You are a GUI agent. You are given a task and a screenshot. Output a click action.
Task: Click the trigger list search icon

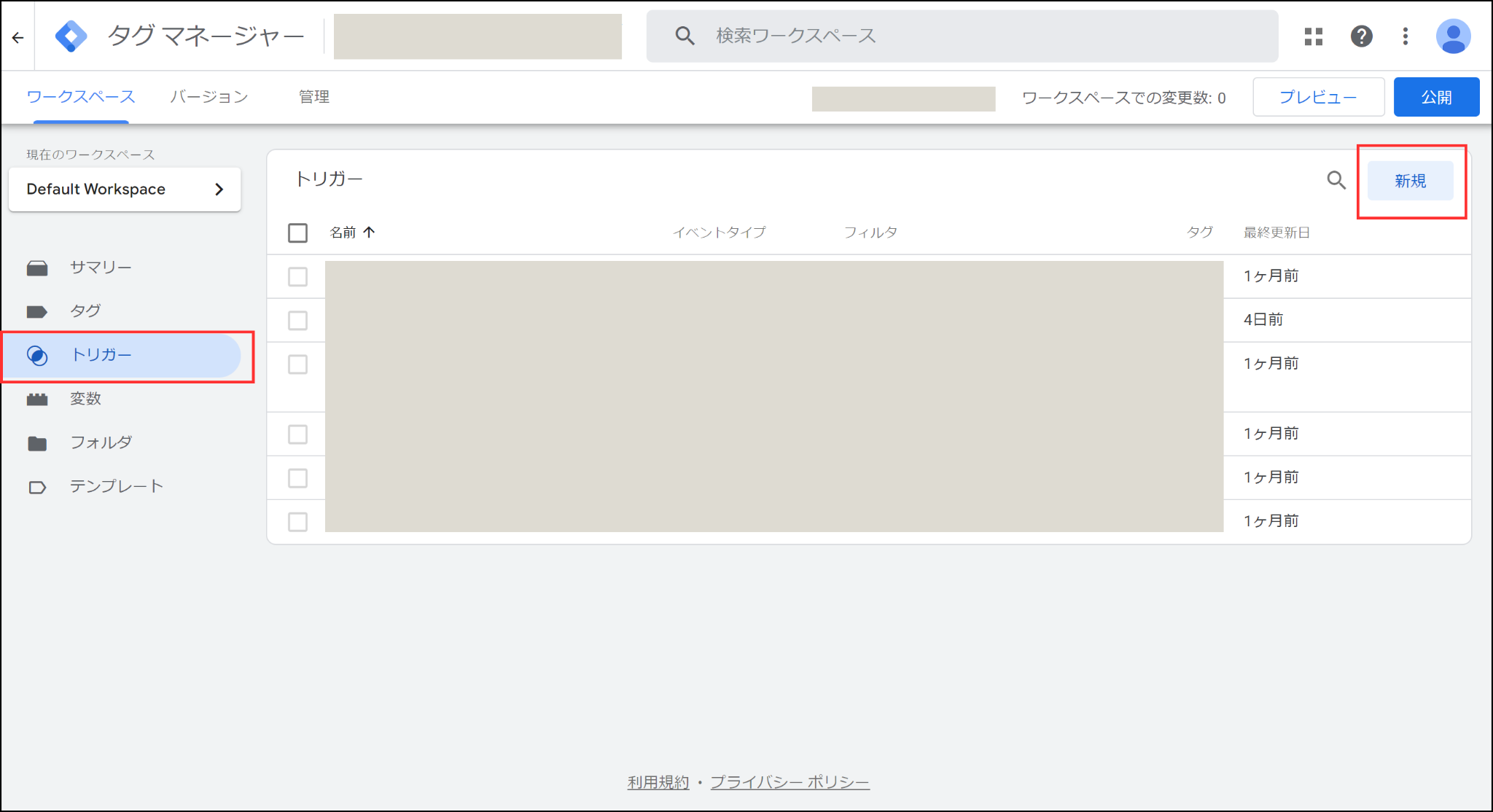pyautogui.click(x=1336, y=180)
